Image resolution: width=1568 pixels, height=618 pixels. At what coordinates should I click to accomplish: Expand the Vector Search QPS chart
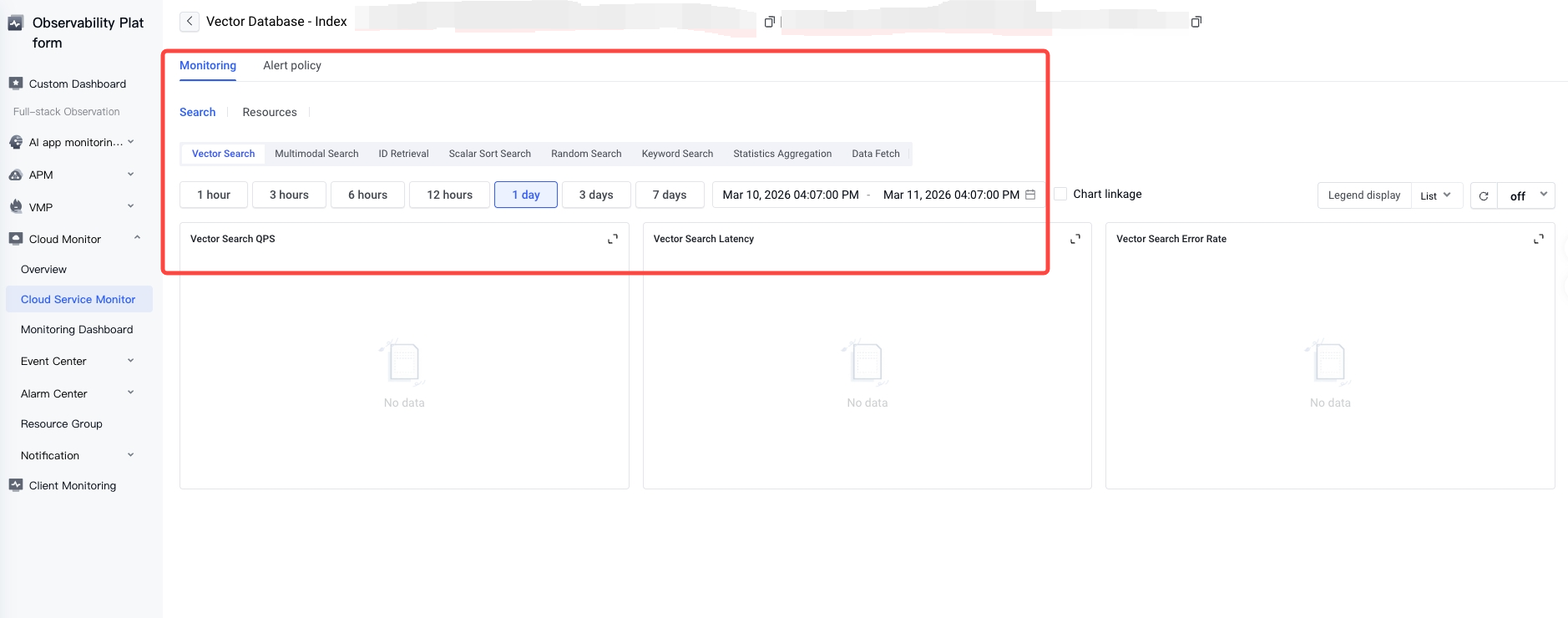pyautogui.click(x=613, y=239)
